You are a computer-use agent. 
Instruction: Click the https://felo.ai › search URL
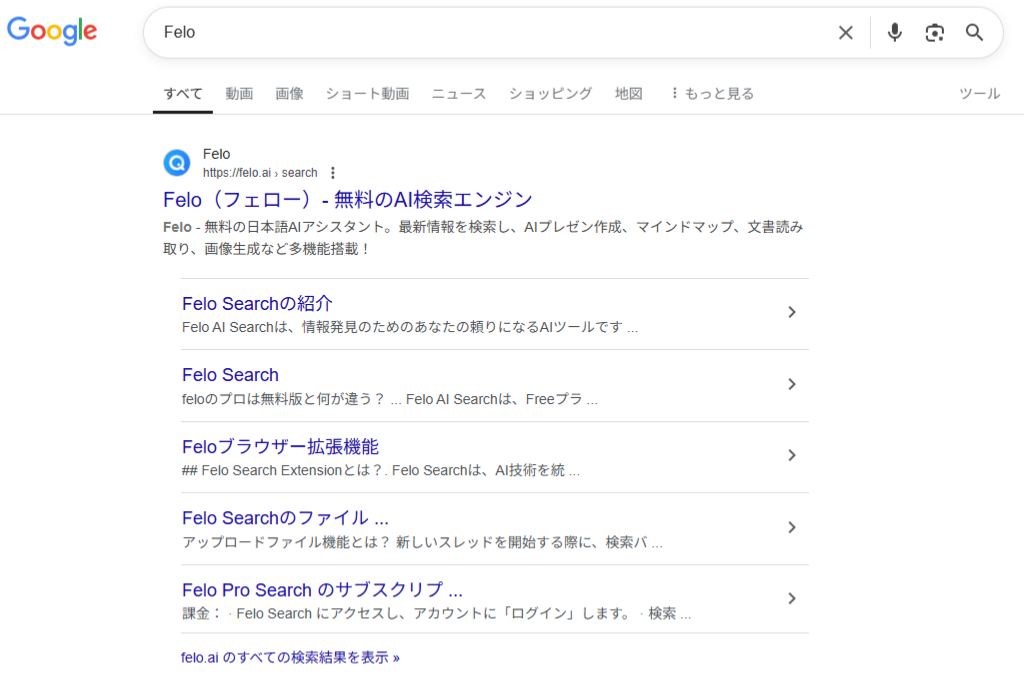coord(260,173)
